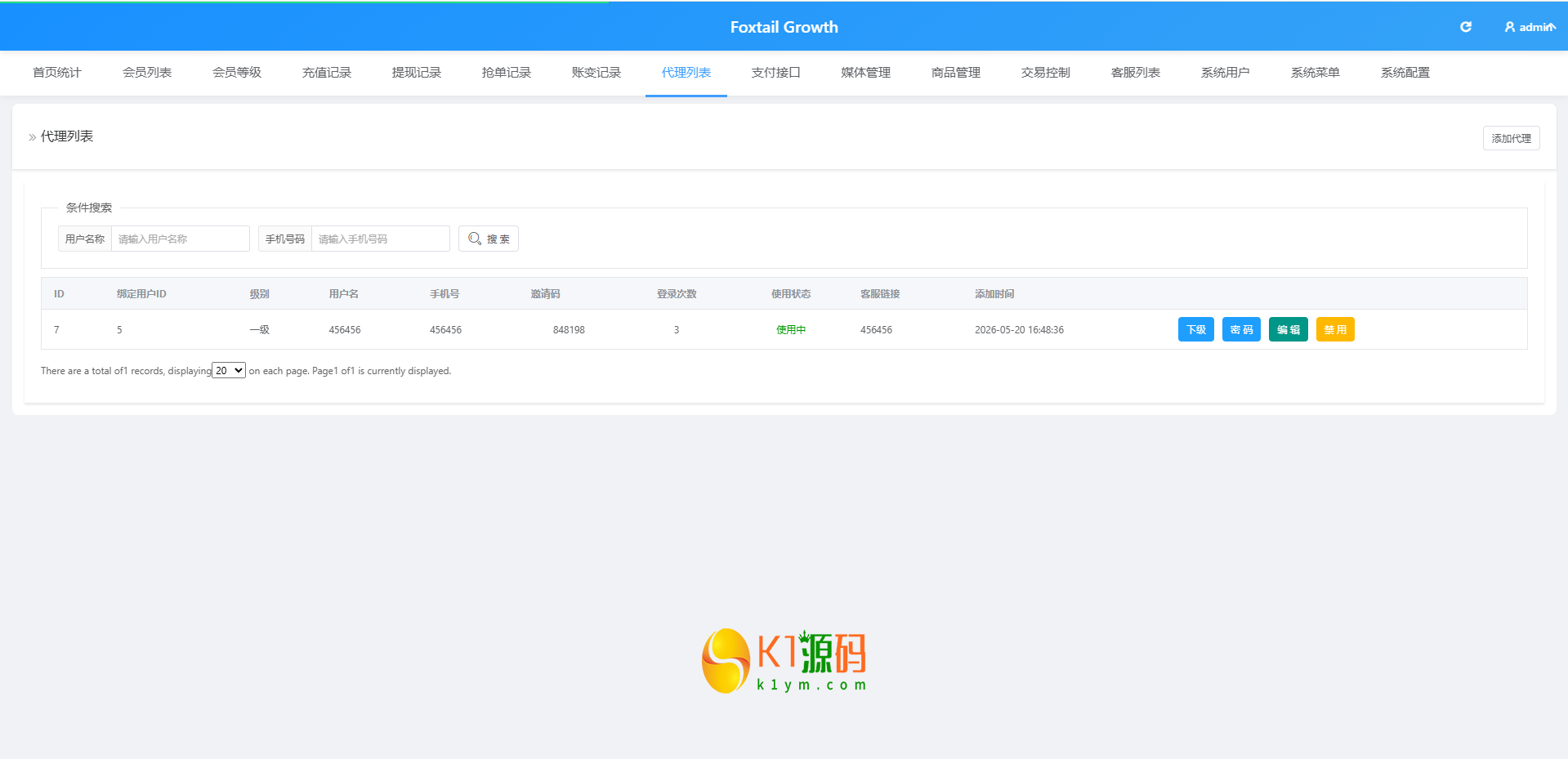Click orange 禁用 button in row
This screenshot has height=759, width=1568.
[x=1335, y=329]
